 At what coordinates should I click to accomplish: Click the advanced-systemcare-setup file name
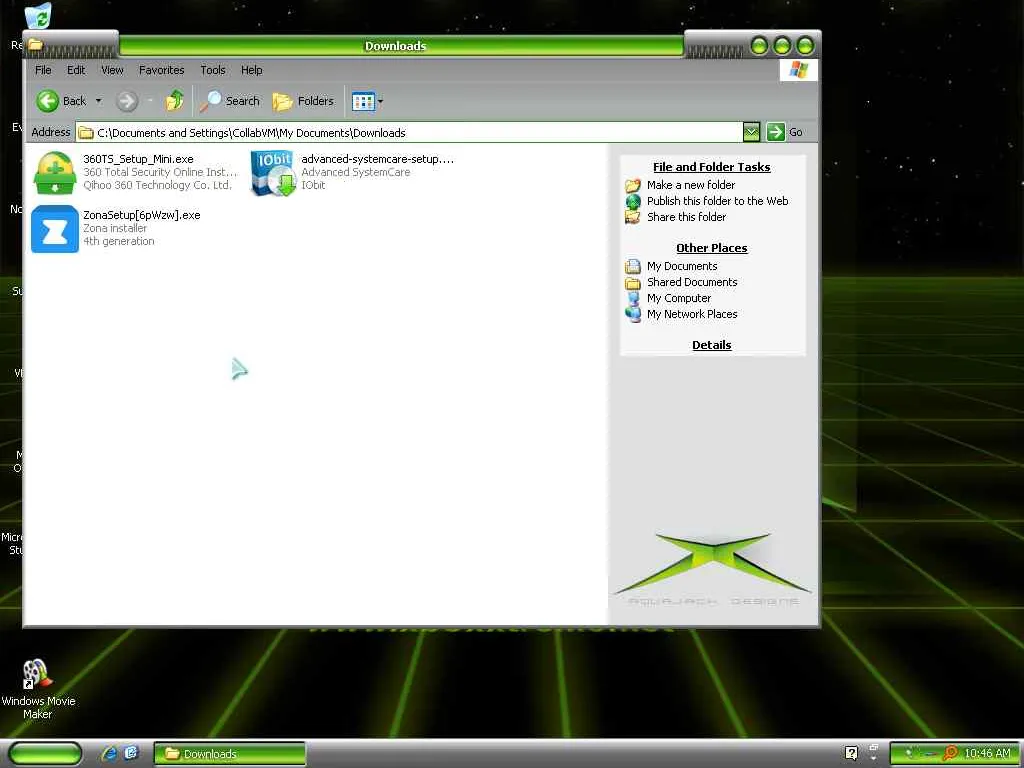point(377,159)
